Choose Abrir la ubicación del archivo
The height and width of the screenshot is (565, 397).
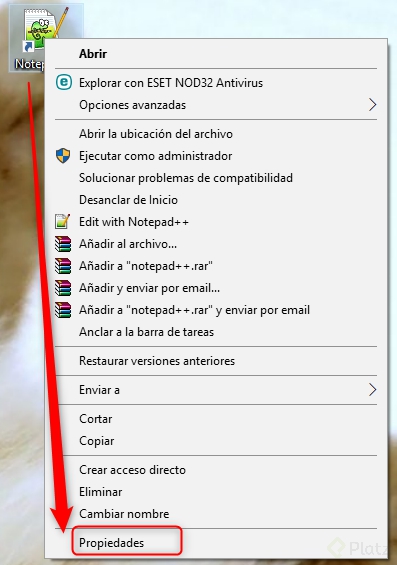pyautogui.click(x=156, y=134)
